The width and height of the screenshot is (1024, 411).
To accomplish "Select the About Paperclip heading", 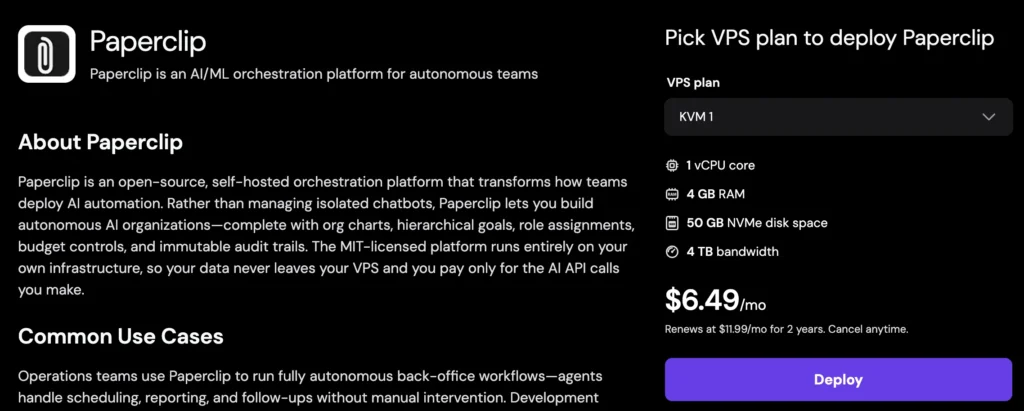I will pyautogui.click(x=100, y=142).
